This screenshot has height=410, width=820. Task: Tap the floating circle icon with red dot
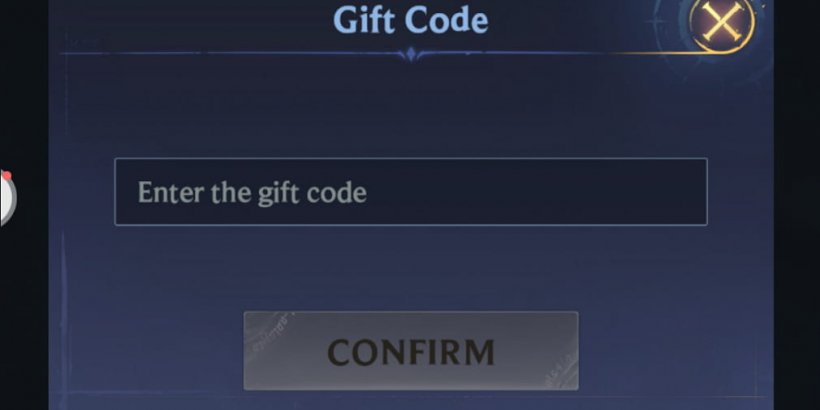tap(7, 198)
